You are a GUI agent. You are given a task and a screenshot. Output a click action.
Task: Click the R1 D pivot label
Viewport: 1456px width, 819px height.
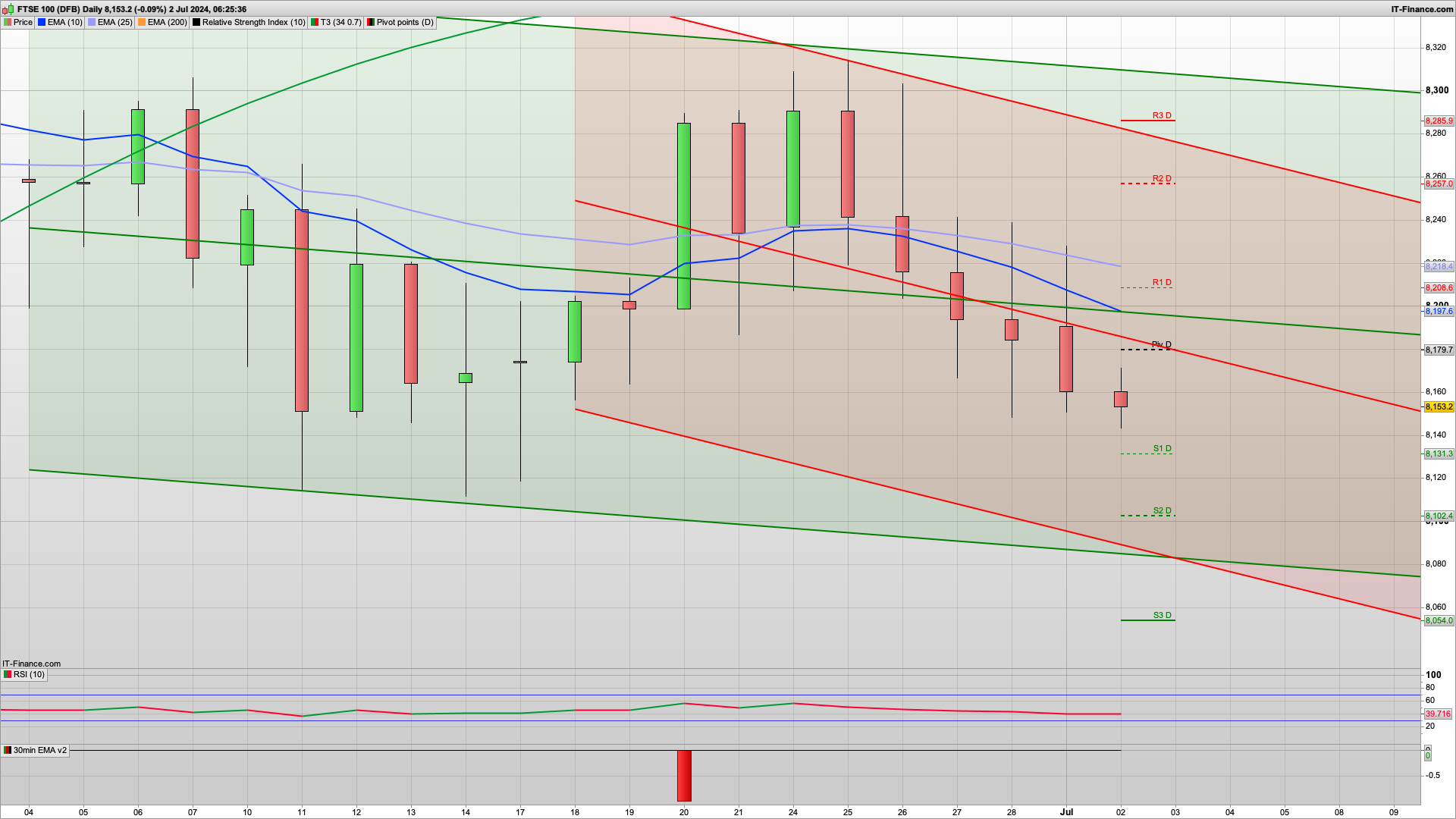(x=1162, y=283)
